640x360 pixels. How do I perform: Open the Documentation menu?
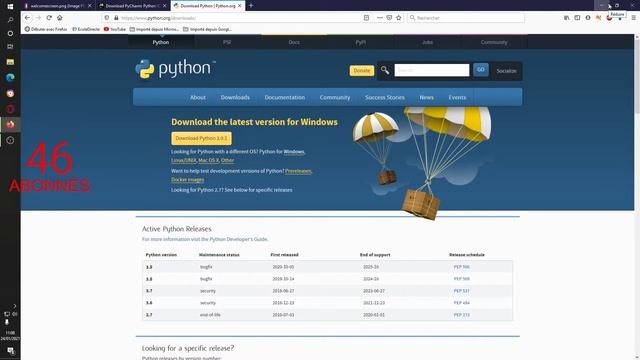pos(285,97)
